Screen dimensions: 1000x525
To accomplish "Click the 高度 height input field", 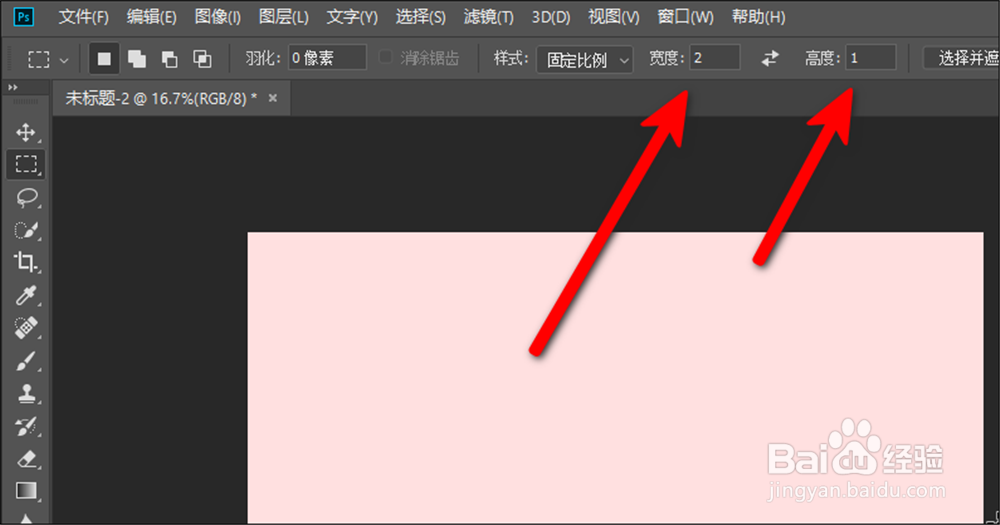I will click(871, 58).
